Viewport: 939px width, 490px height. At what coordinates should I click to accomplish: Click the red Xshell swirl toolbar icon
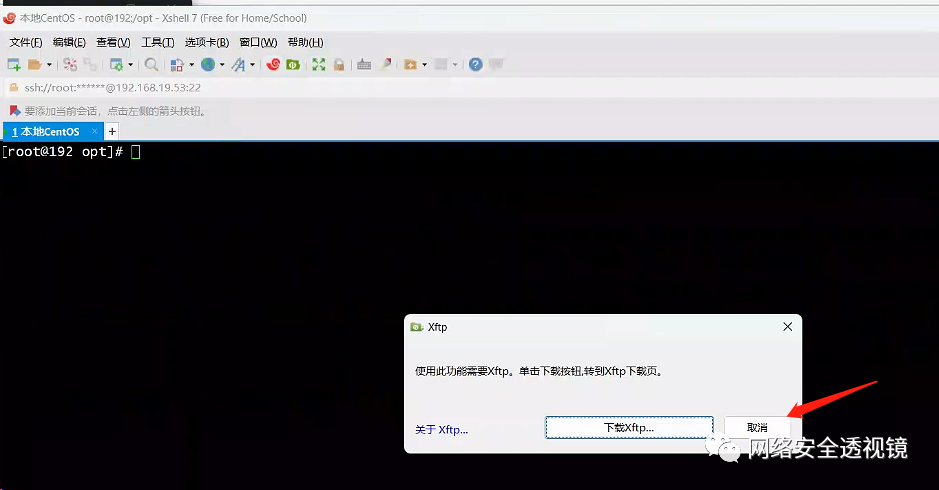click(x=273, y=64)
